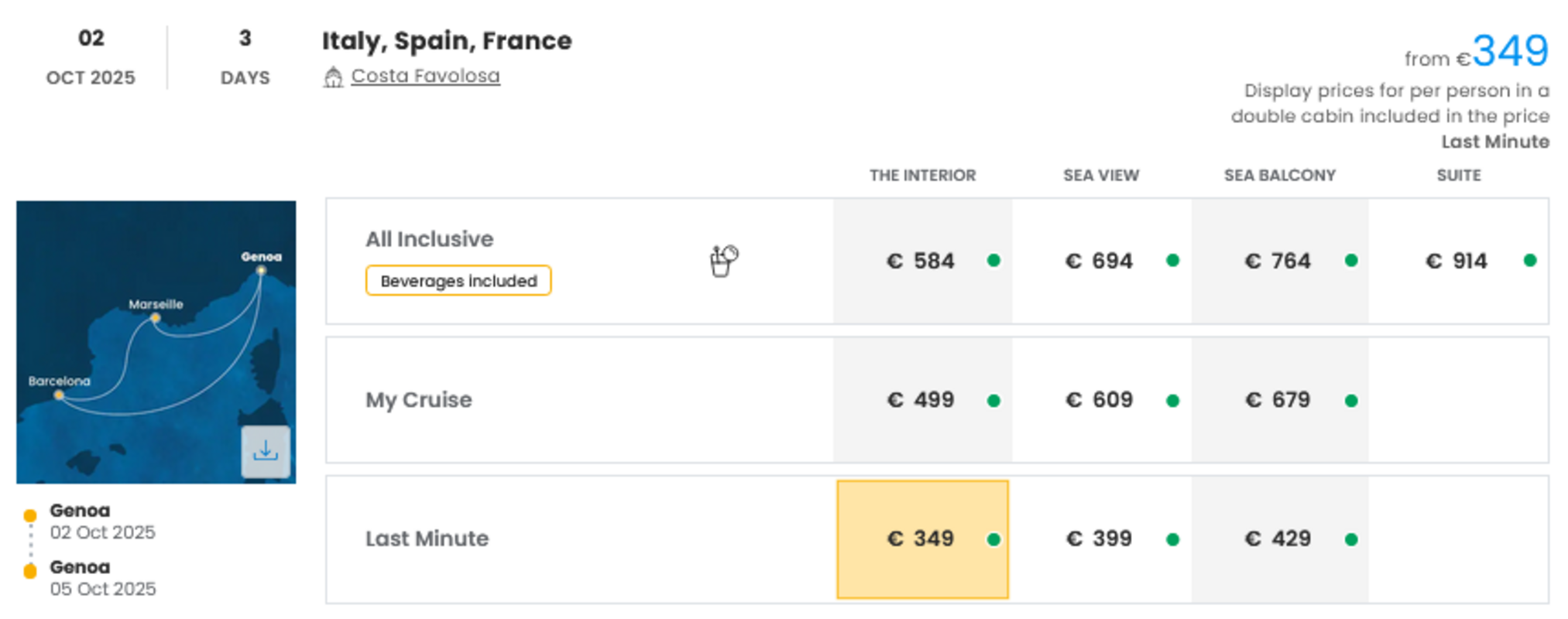Click the green dot beside My Cruise € 679
Viewport: 1568px width, 619px height.
tap(1351, 401)
